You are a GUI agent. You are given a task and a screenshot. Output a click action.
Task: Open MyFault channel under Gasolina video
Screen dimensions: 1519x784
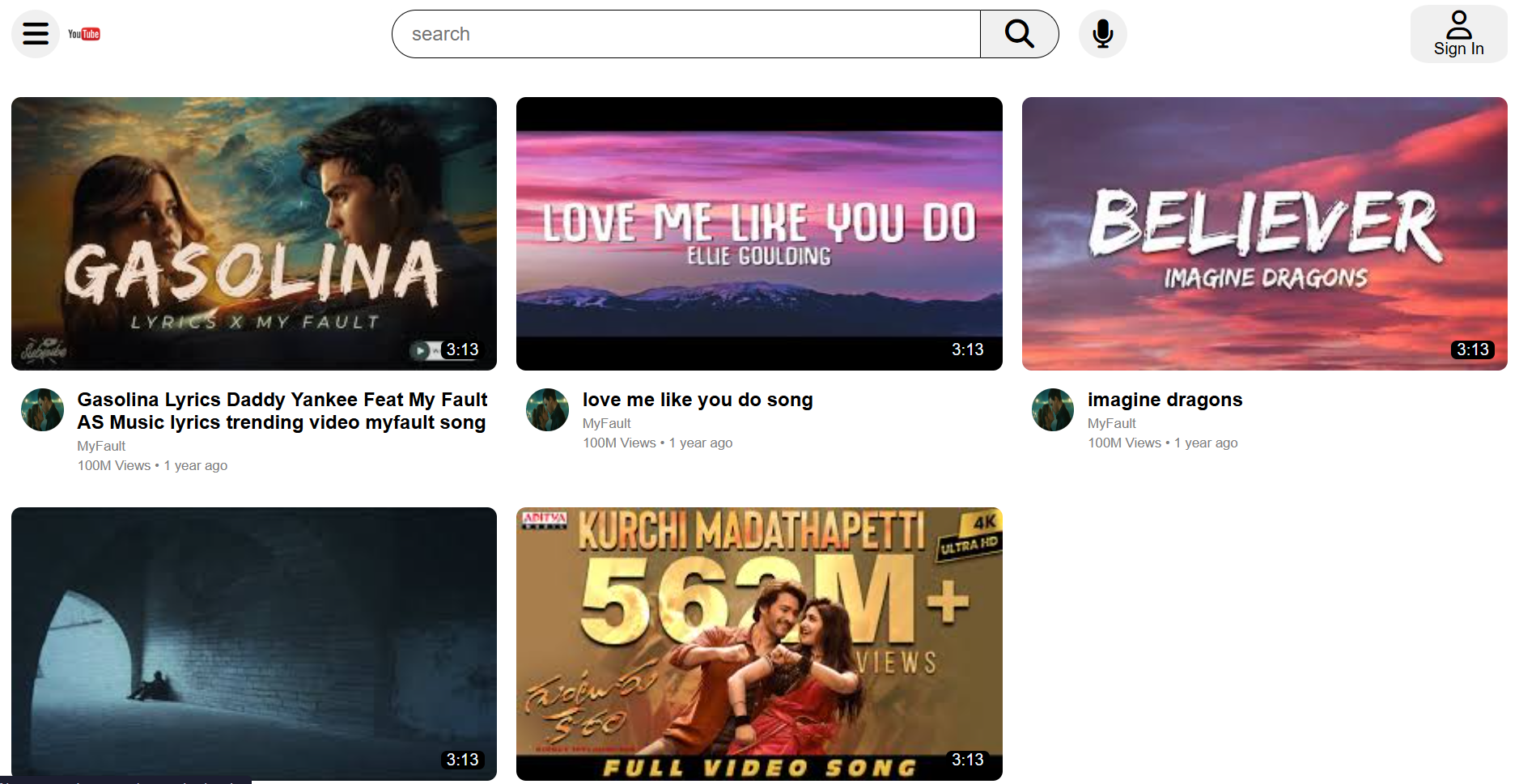coord(101,446)
